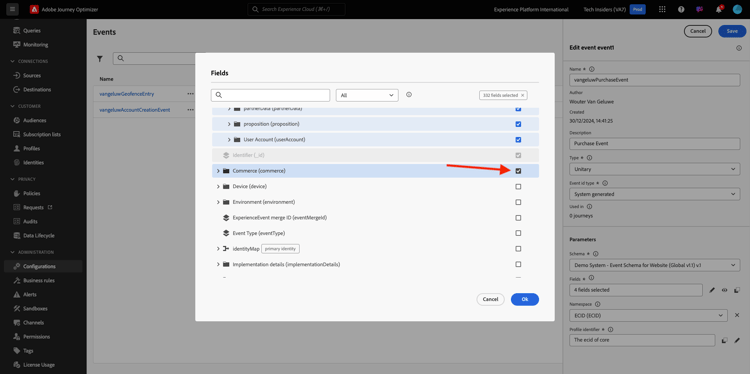Click the Name field vangeluwPurchaseEvent

pos(654,80)
